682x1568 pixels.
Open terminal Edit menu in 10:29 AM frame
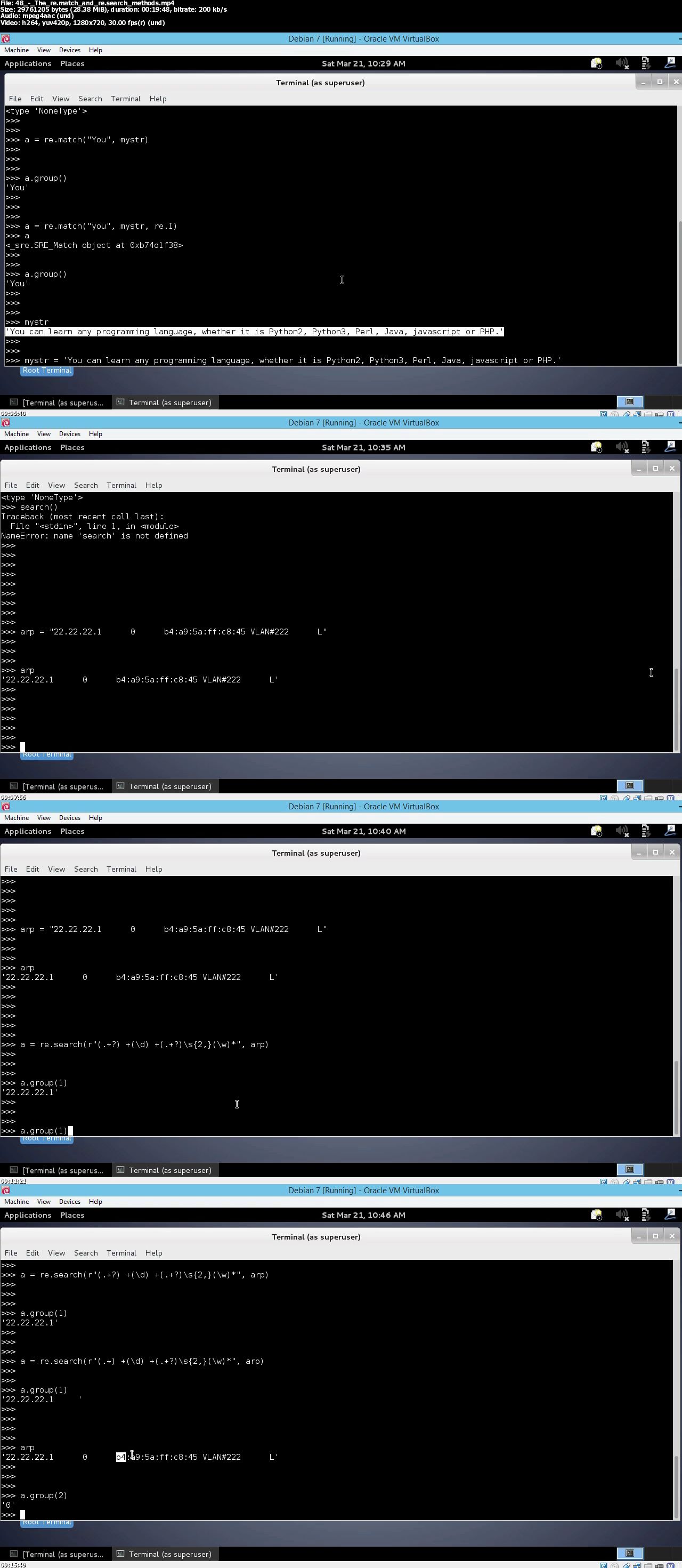(x=37, y=99)
